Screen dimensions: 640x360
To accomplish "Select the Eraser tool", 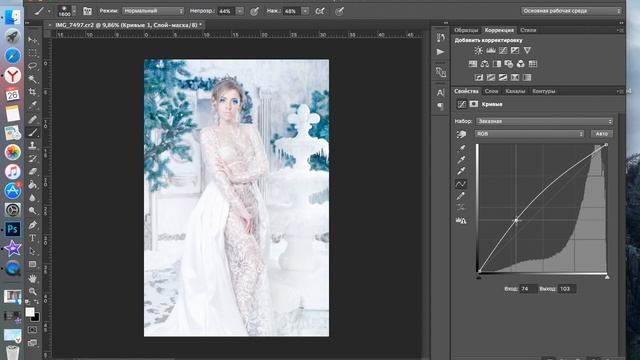I will pos(33,171).
